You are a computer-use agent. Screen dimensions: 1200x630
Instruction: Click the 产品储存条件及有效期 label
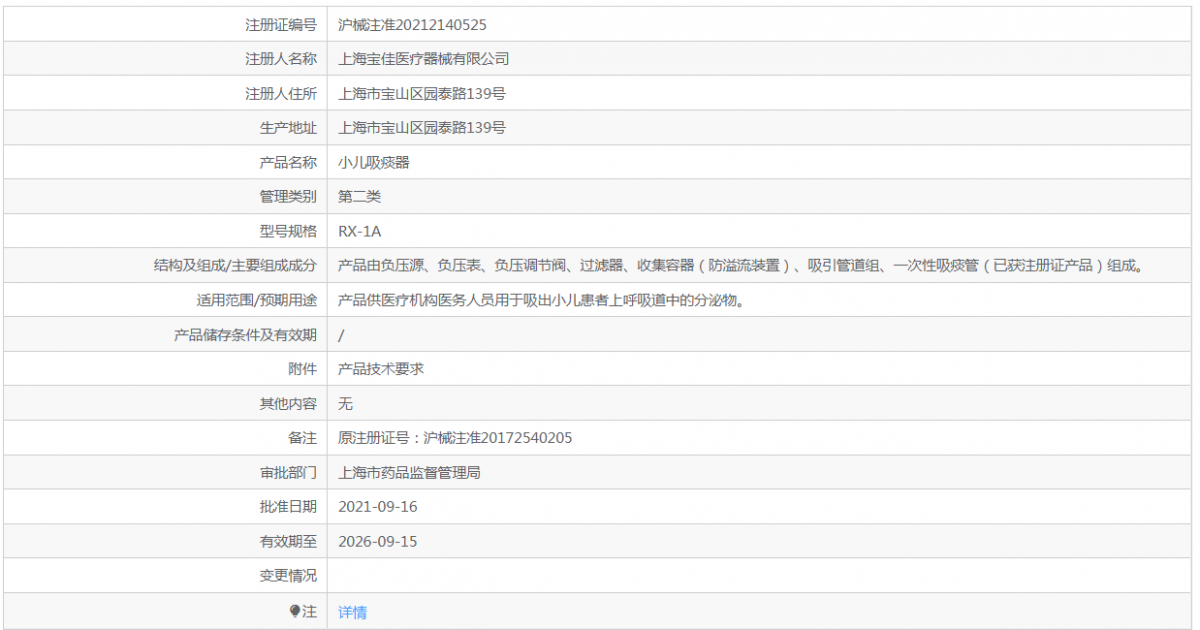(245, 335)
